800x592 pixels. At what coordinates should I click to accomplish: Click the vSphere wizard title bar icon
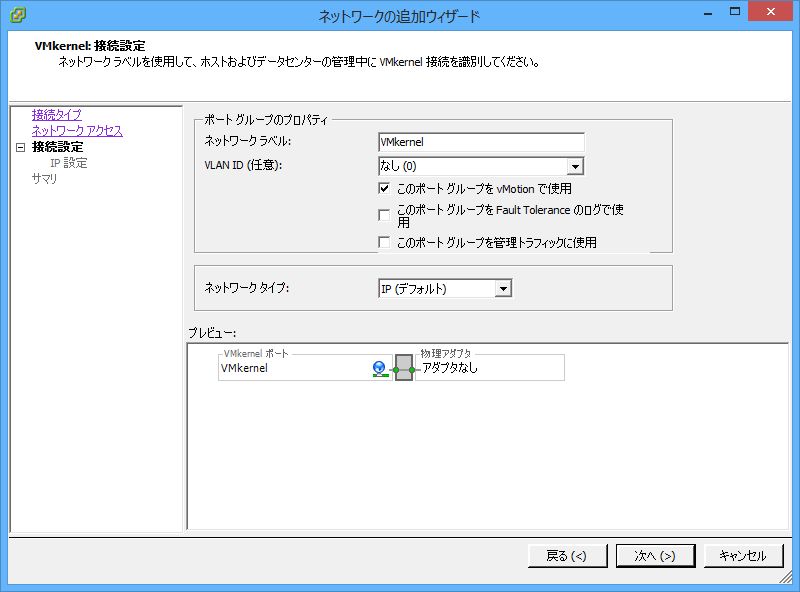tap(17, 15)
